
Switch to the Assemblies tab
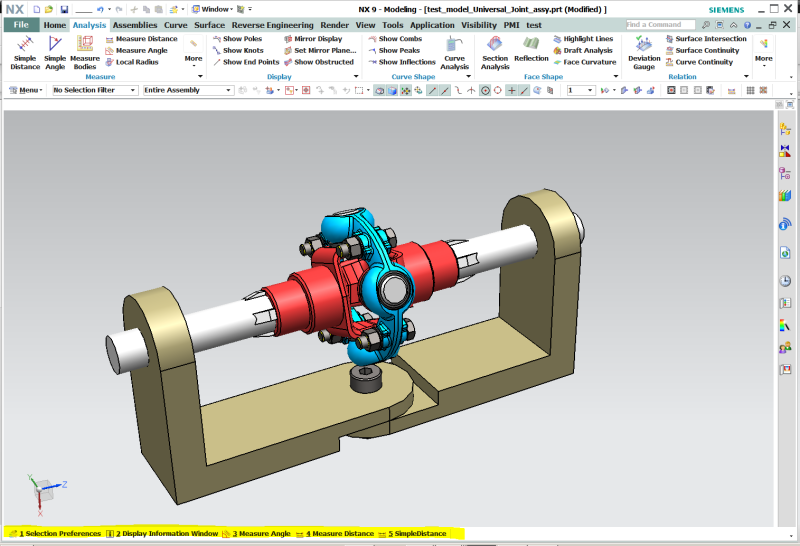coord(135,25)
